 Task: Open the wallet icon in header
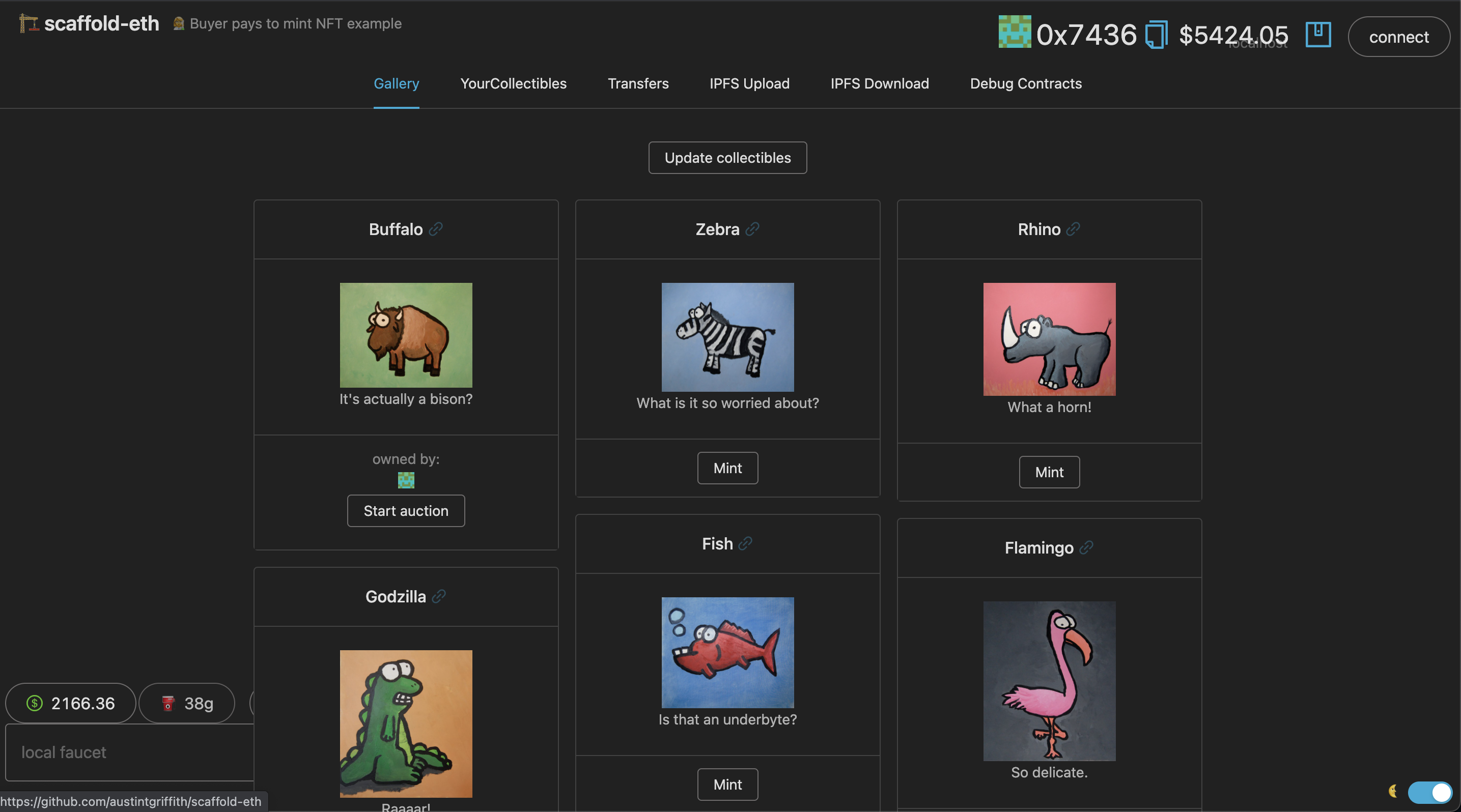pyautogui.click(x=1318, y=35)
